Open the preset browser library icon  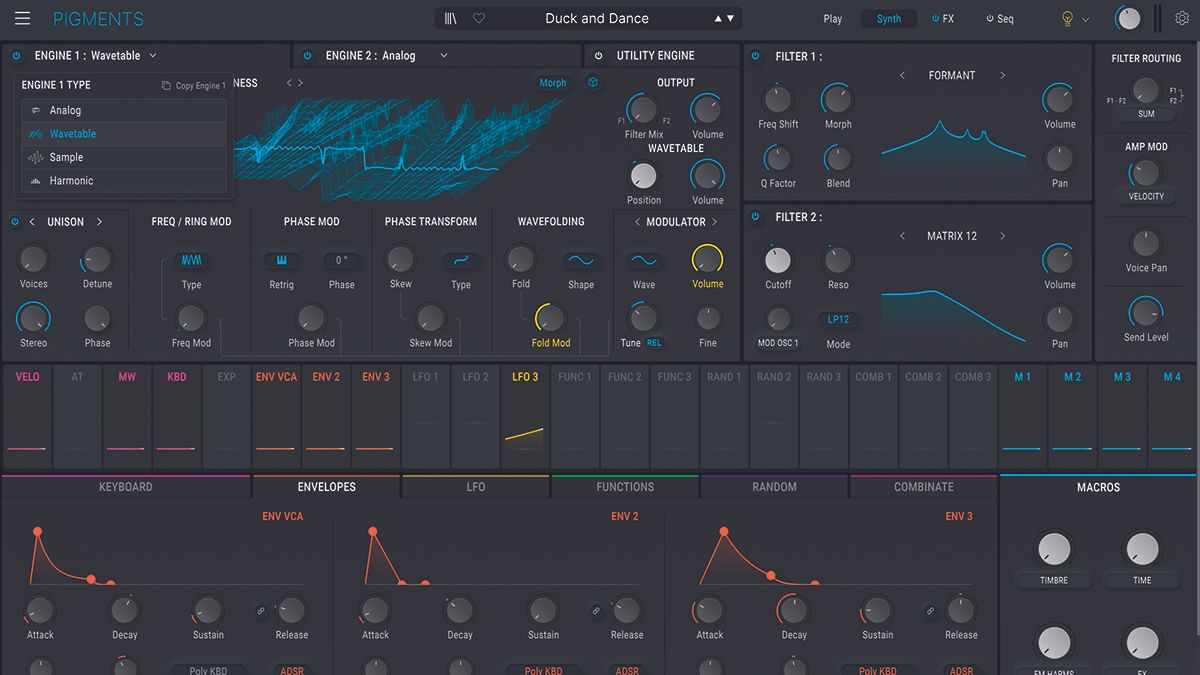click(x=452, y=18)
